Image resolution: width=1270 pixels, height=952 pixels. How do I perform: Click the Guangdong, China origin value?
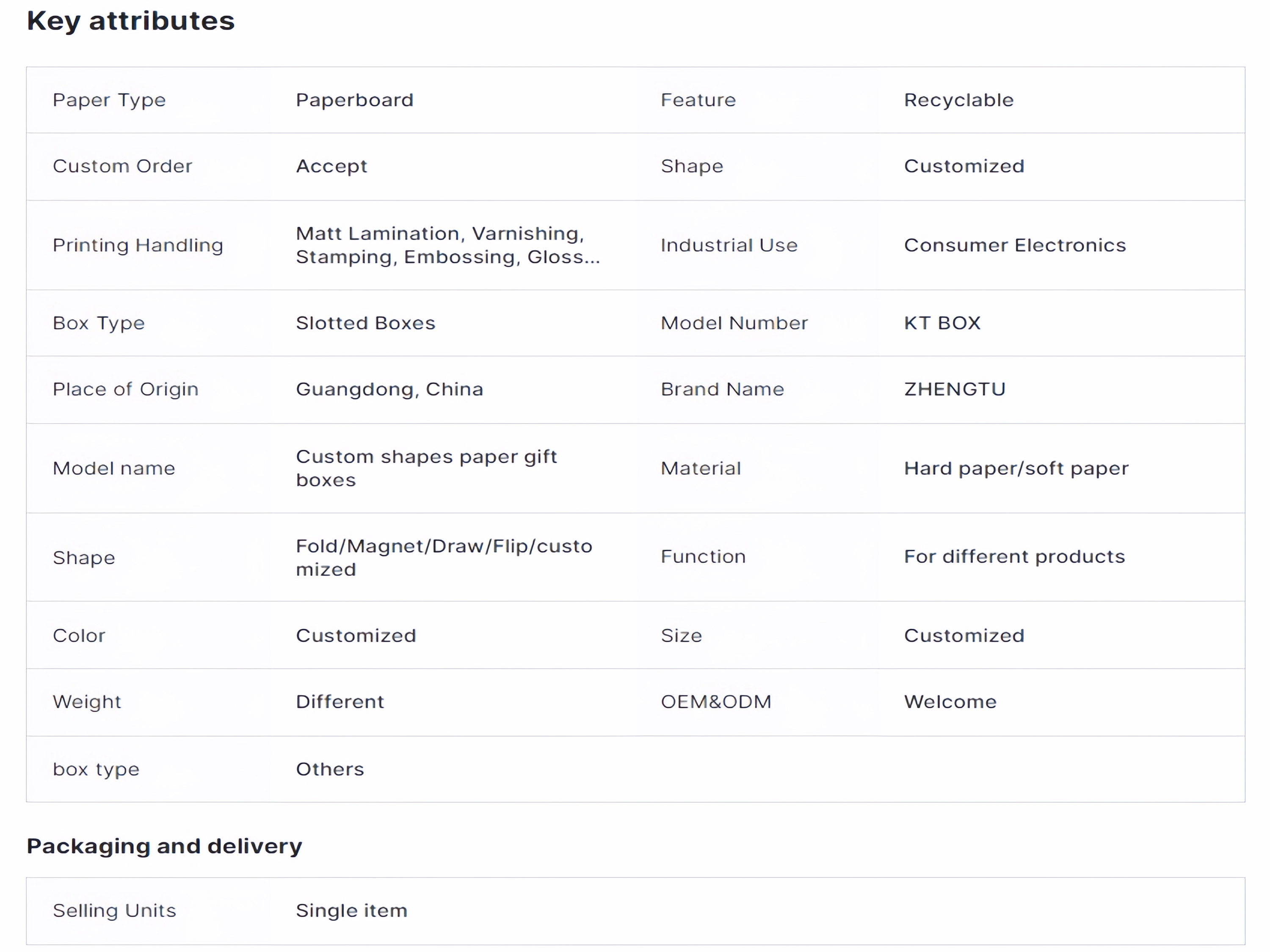point(389,390)
